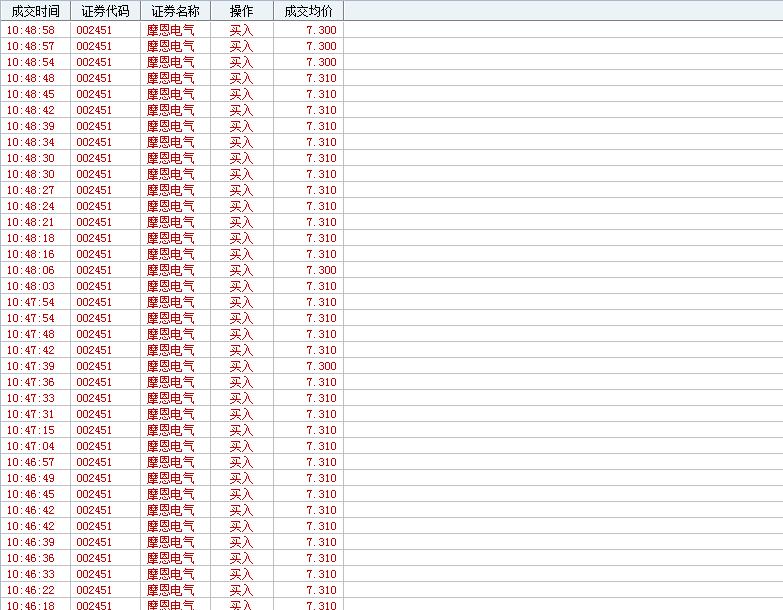Click price 7.300 in the 10:47:39 row
Image resolution: width=783 pixels, height=610 pixels.
click(322, 366)
